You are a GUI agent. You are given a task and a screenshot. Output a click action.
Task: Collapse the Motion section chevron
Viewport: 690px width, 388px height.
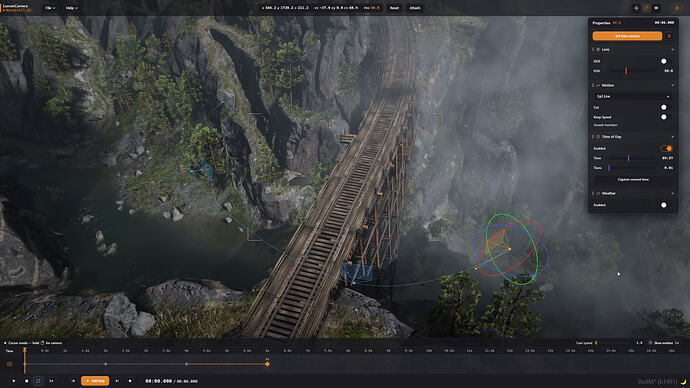(x=672, y=85)
